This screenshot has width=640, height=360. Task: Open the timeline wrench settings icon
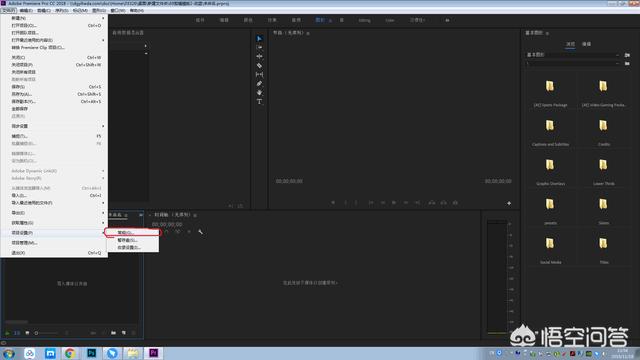[200, 232]
